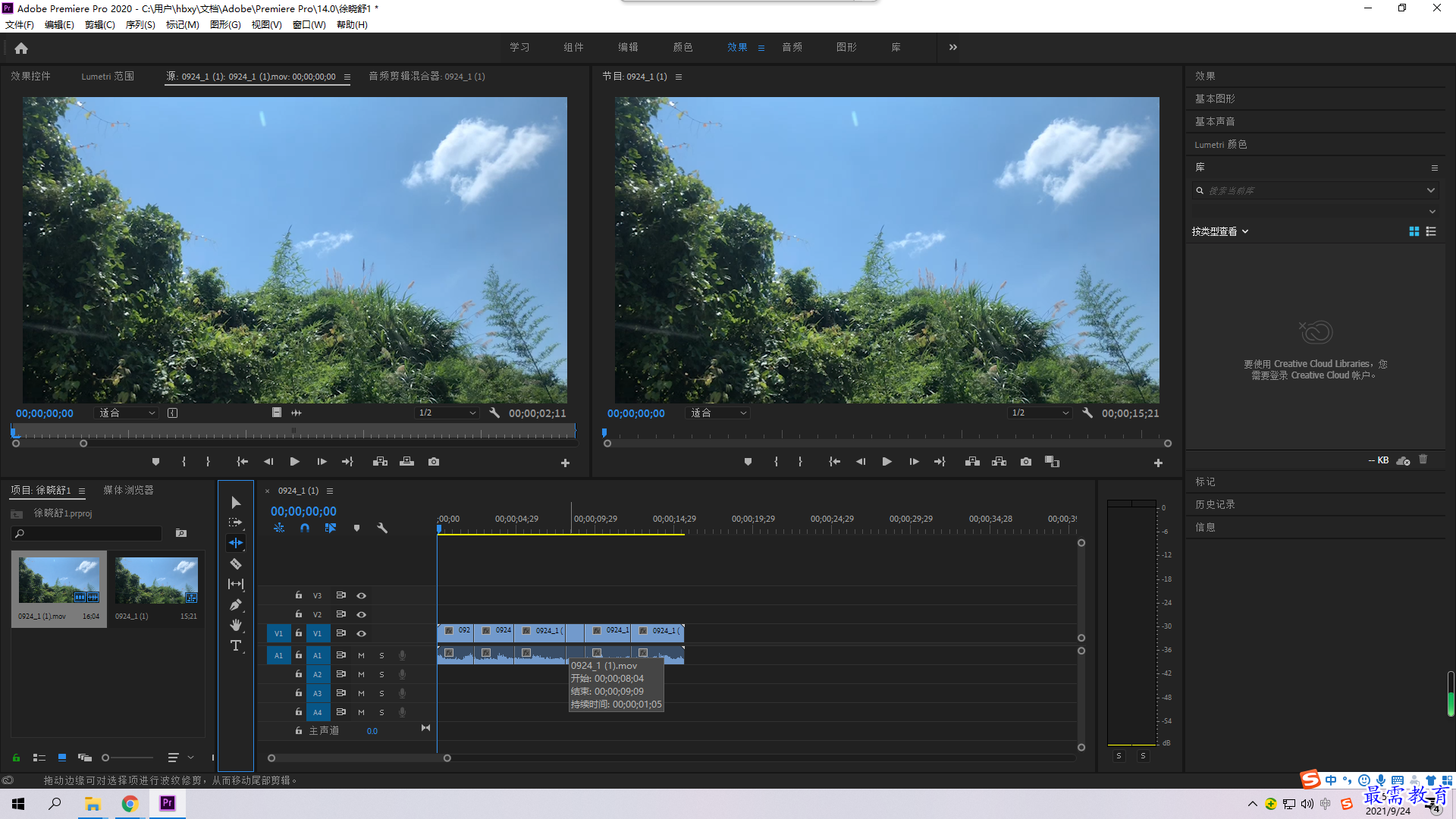Mute audio track A1
The height and width of the screenshot is (819, 1456).
(x=361, y=655)
